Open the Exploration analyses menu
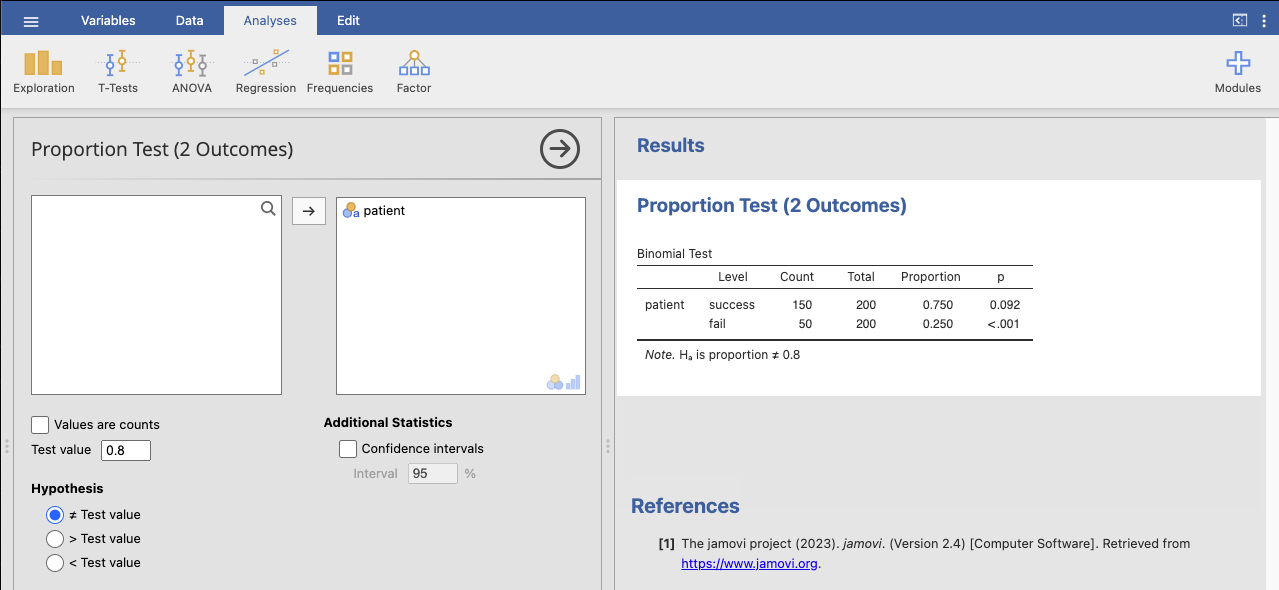1279x590 pixels. point(43,72)
